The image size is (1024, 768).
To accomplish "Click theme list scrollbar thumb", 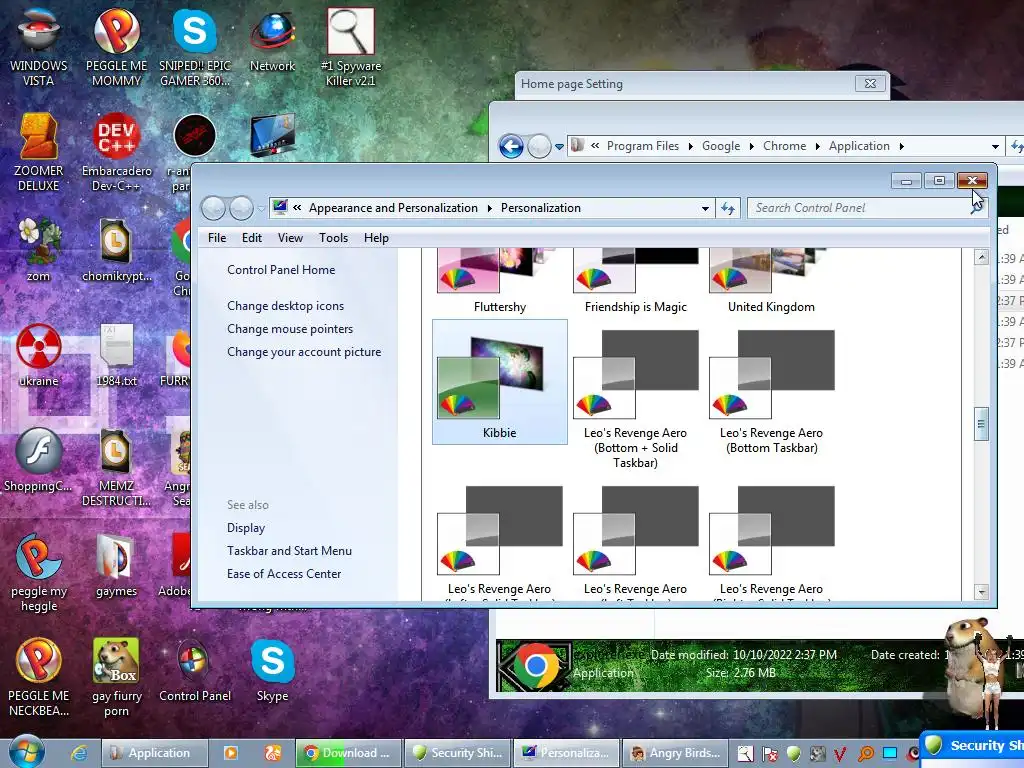I will (x=981, y=424).
